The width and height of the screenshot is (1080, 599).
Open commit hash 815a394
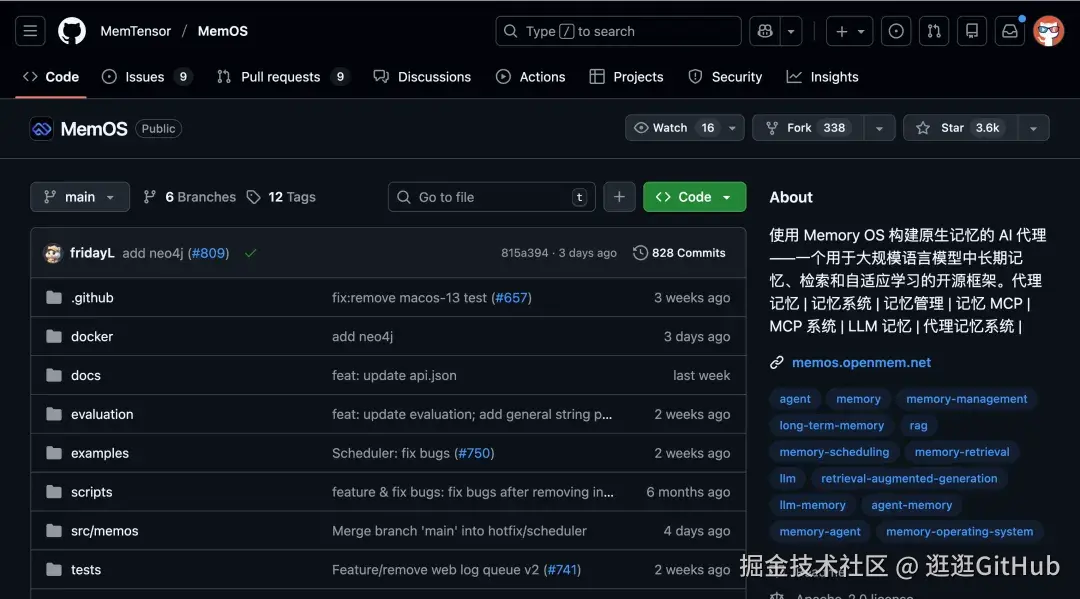(524, 253)
